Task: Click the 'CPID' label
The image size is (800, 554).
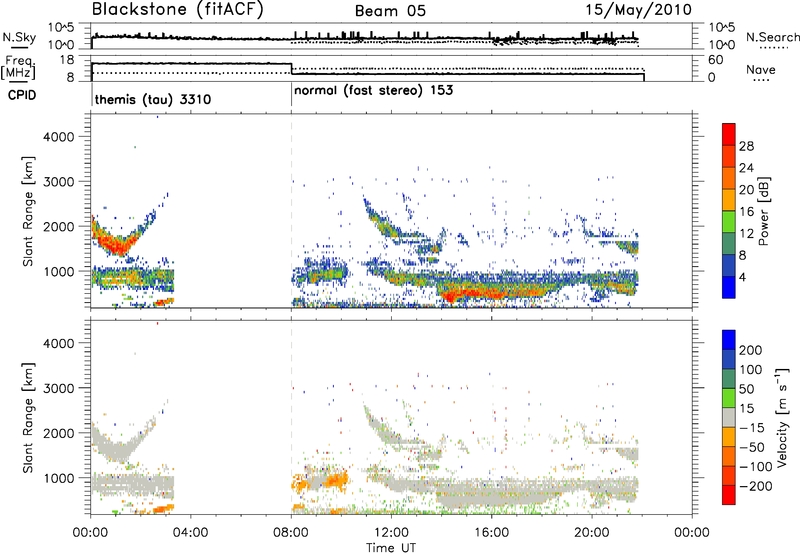Action: (x=22, y=95)
